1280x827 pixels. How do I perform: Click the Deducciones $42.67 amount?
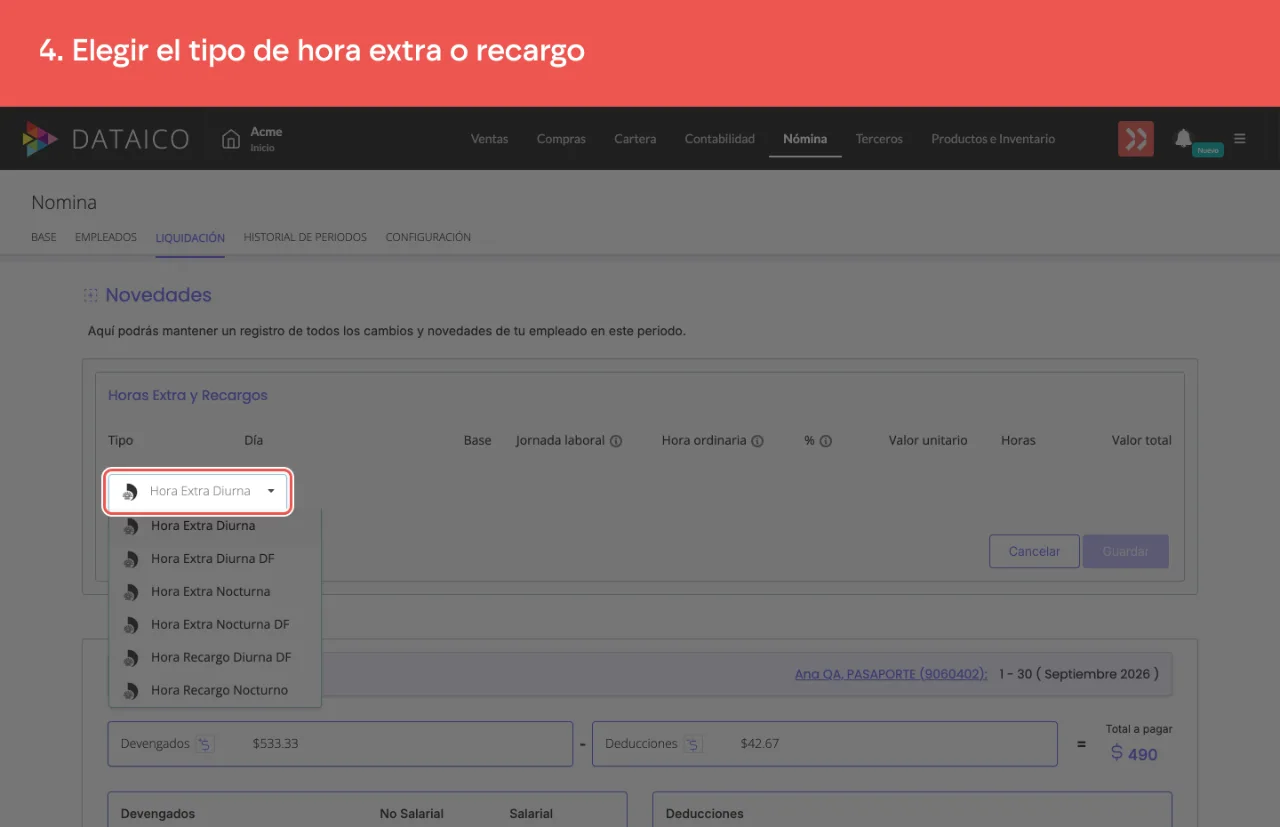click(760, 744)
